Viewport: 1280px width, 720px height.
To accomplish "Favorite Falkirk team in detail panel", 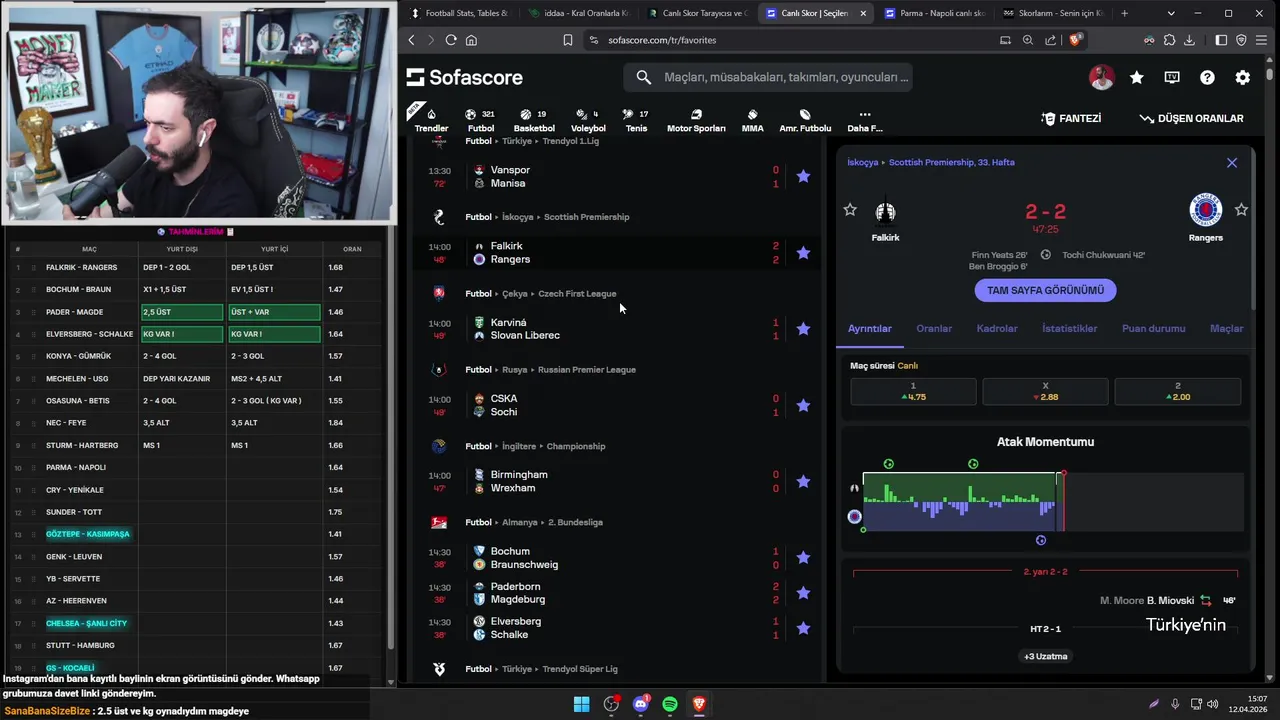I will point(850,209).
